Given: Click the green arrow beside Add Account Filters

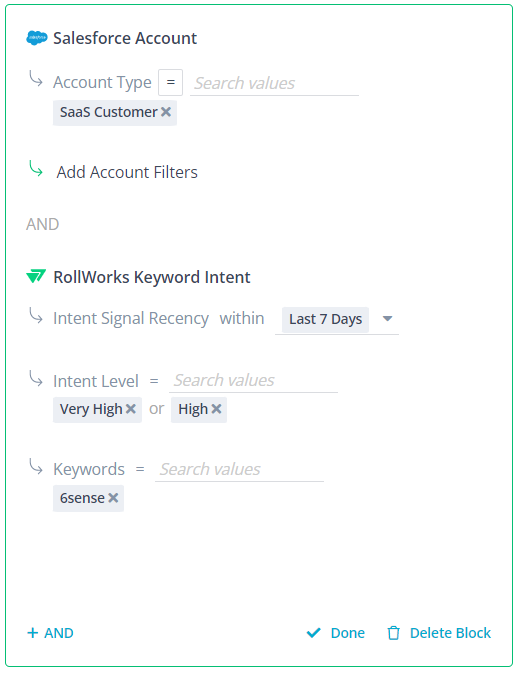Looking at the screenshot, I should click(36, 168).
